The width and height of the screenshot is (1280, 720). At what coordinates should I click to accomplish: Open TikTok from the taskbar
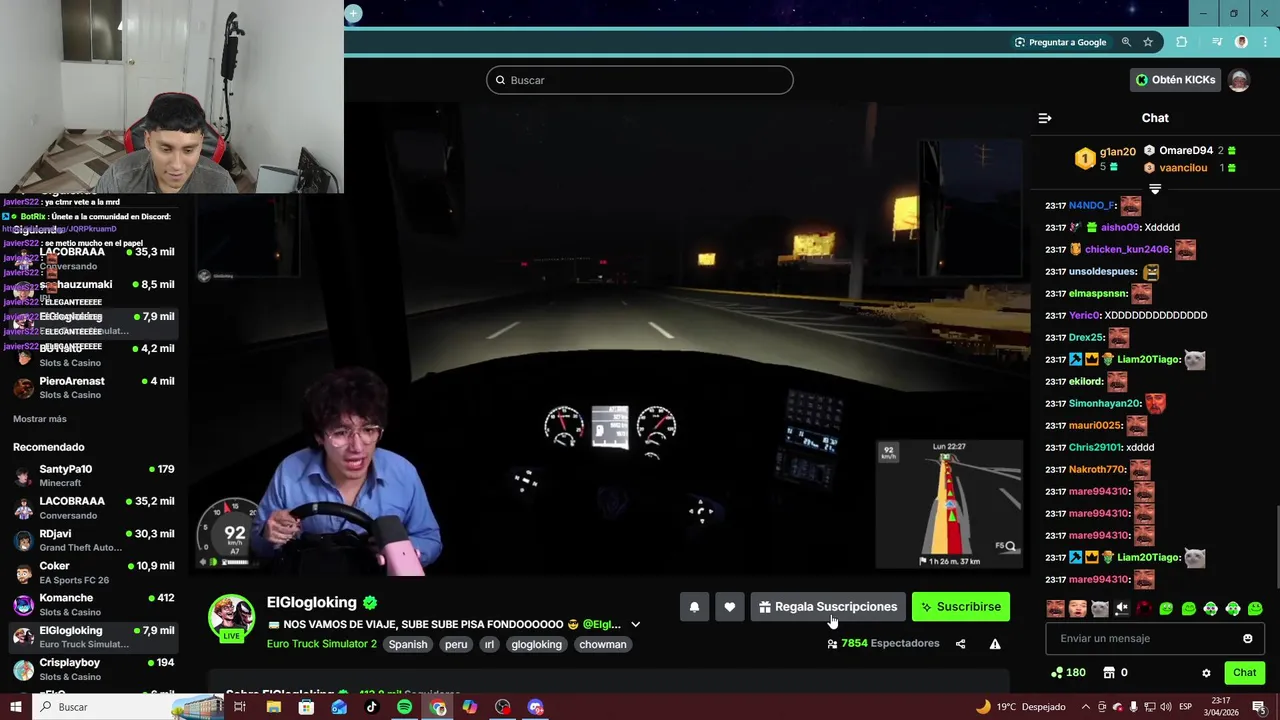(x=372, y=707)
